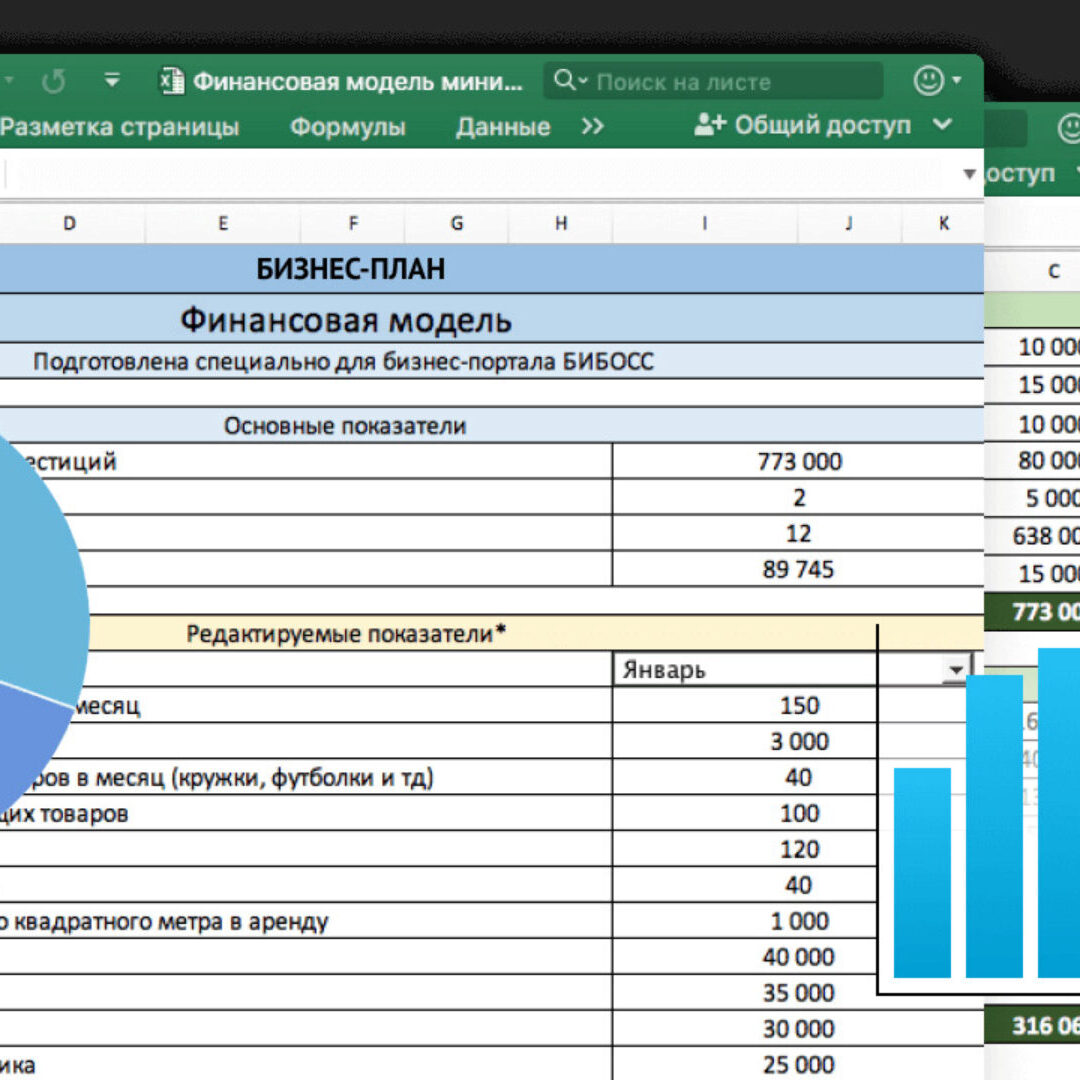Click the Excel file icon beside the title
Viewport: 1080px width, 1080px height.
click(x=172, y=82)
